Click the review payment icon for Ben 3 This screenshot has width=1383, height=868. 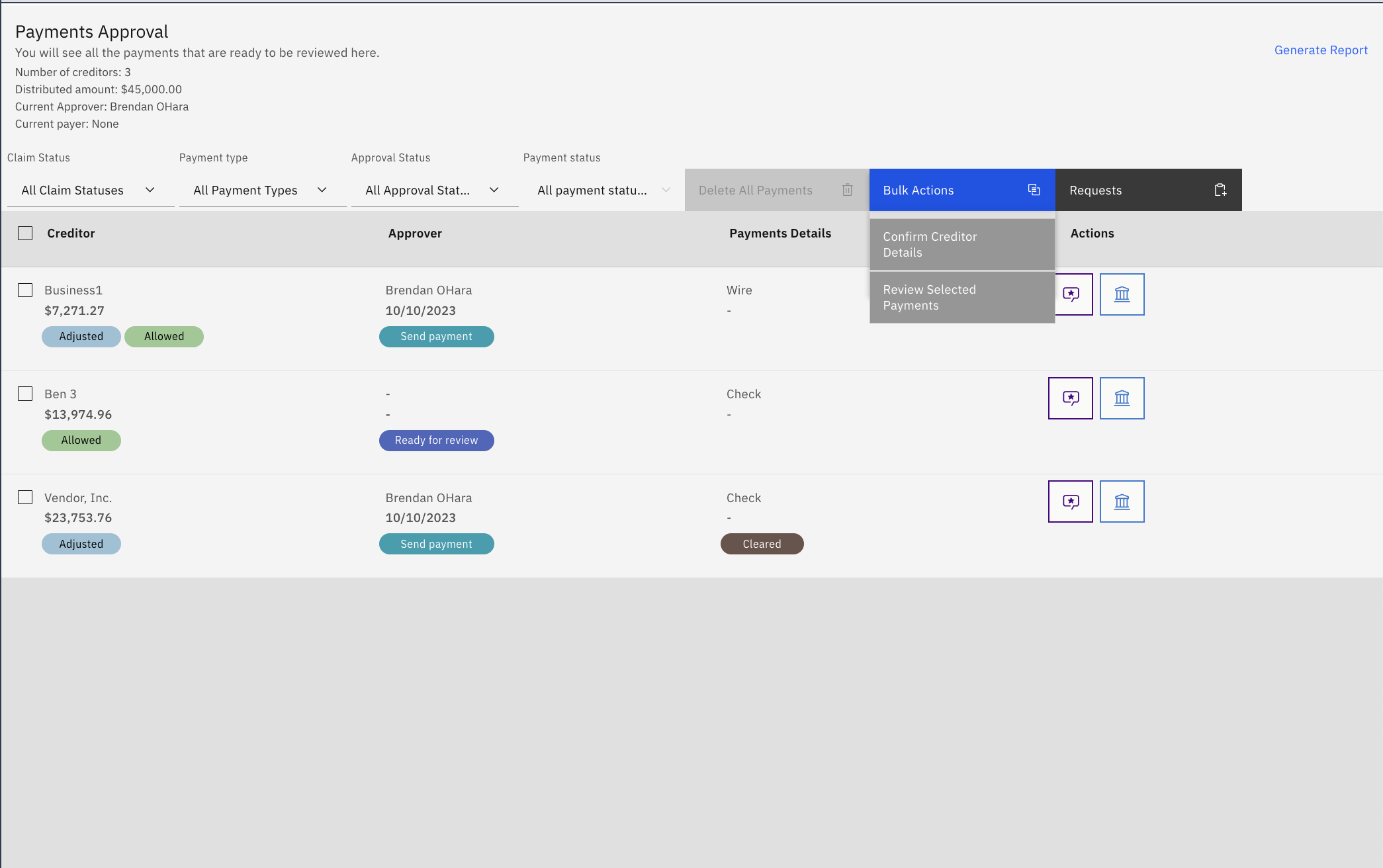click(x=1071, y=397)
